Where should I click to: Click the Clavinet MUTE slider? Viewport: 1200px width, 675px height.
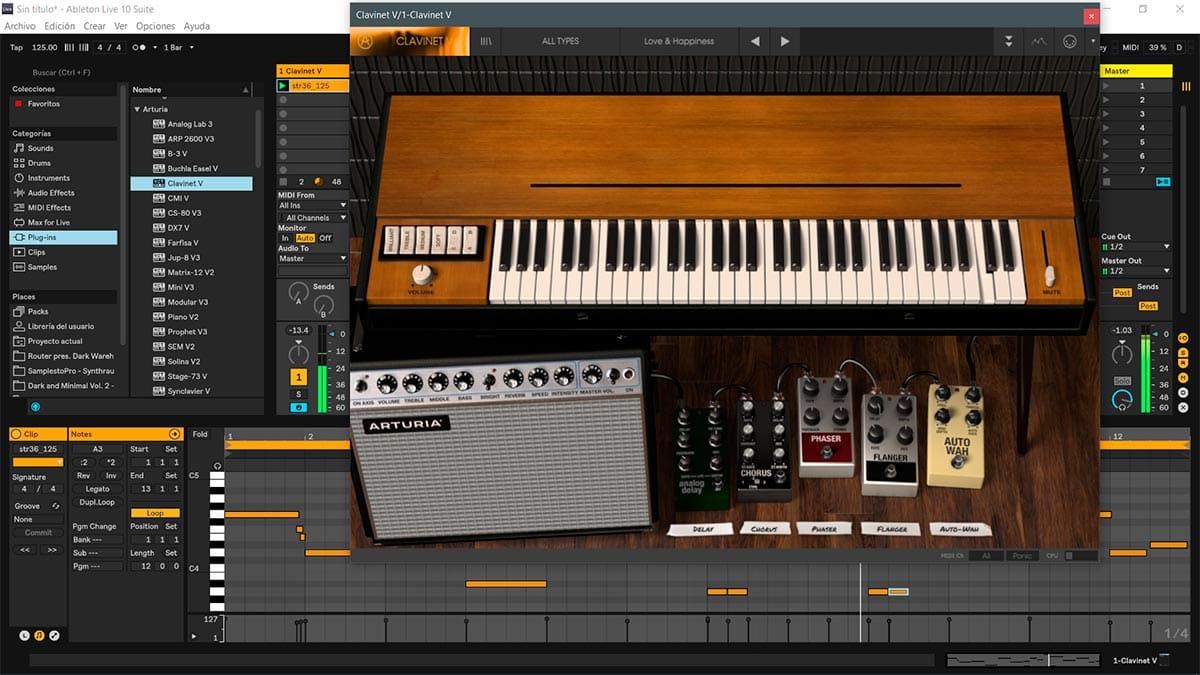1050,275
